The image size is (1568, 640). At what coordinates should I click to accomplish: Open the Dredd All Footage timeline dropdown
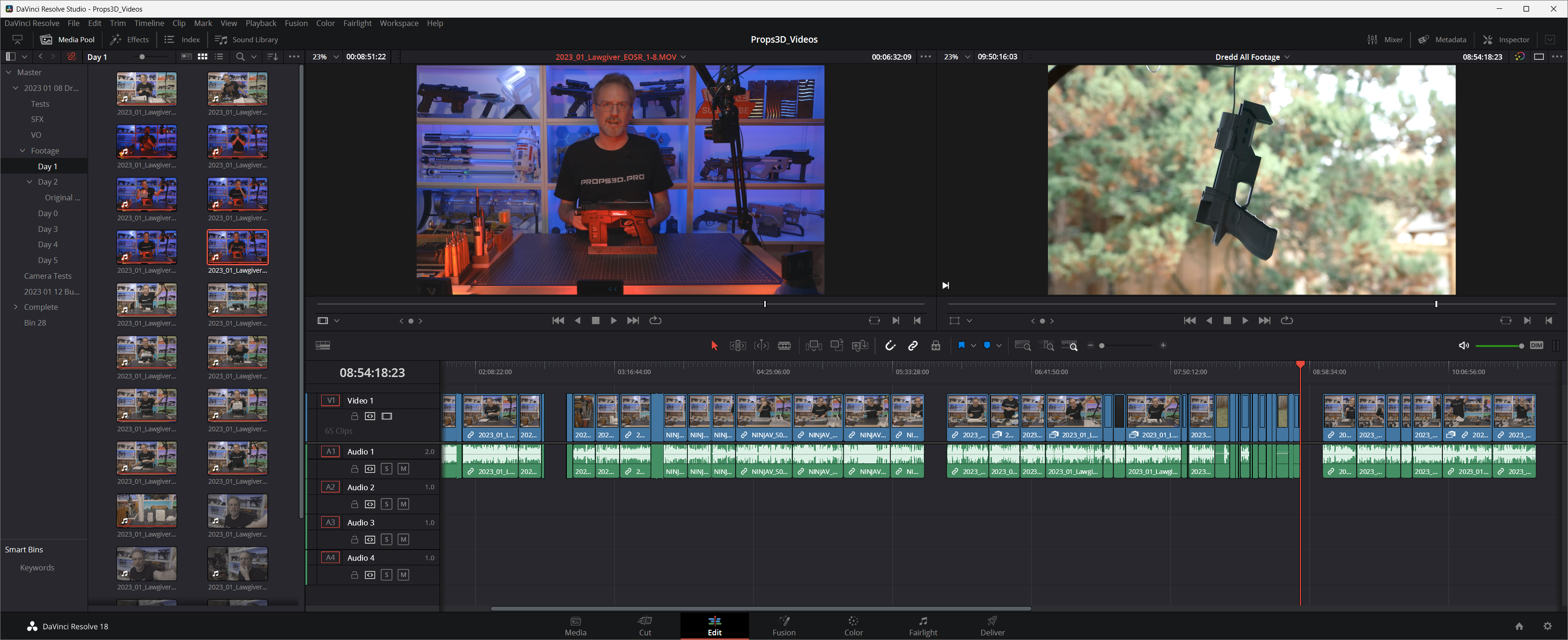point(1288,57)
